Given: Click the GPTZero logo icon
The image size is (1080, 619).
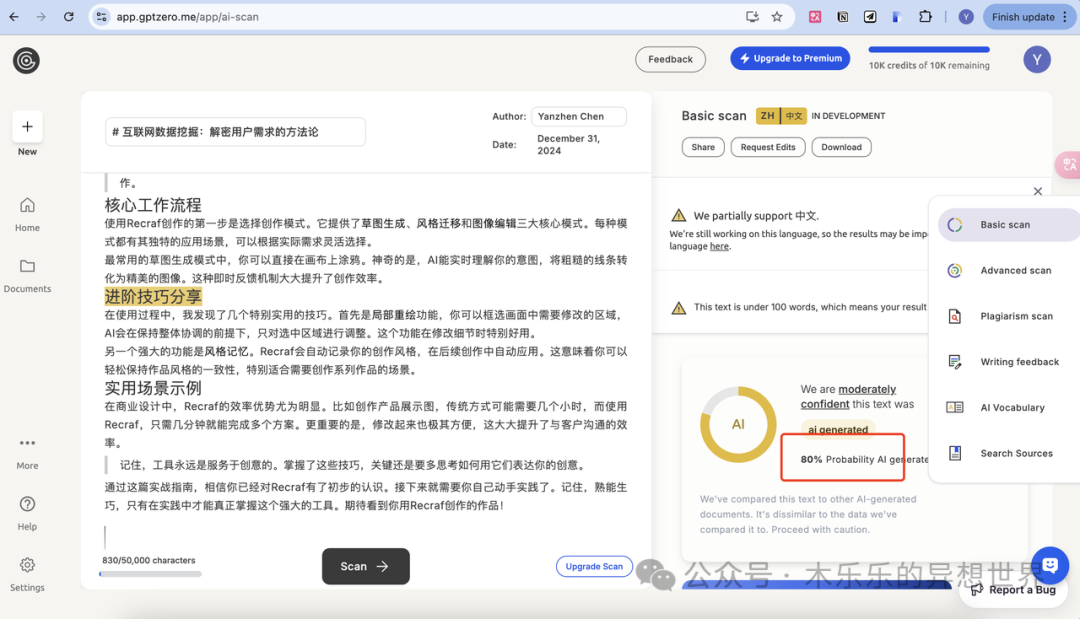Looking at the screenshot, I should (26, 60).
